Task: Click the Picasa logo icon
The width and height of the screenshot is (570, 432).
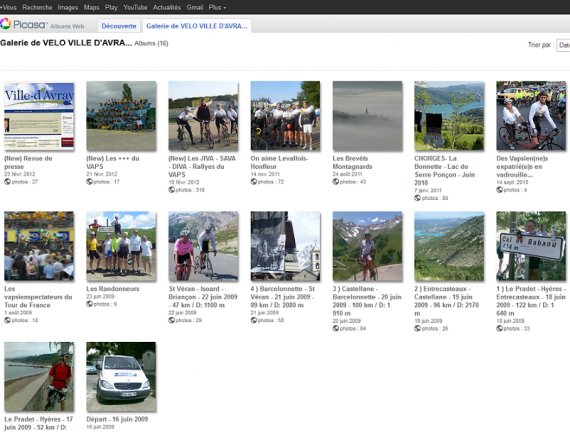Action: pos(6,24)
